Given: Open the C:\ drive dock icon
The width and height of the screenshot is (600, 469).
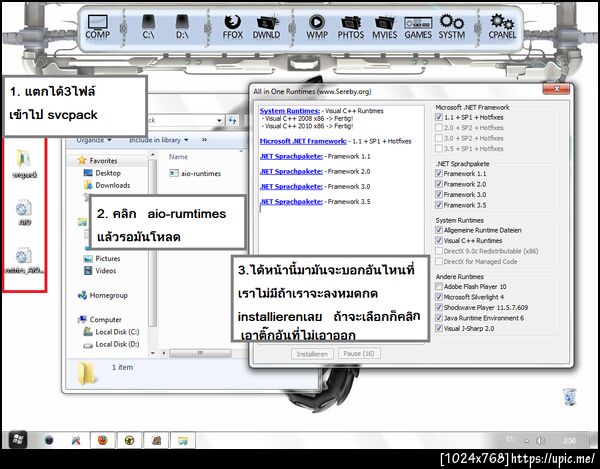Looking at the screenshot, I should pos(148,27).
